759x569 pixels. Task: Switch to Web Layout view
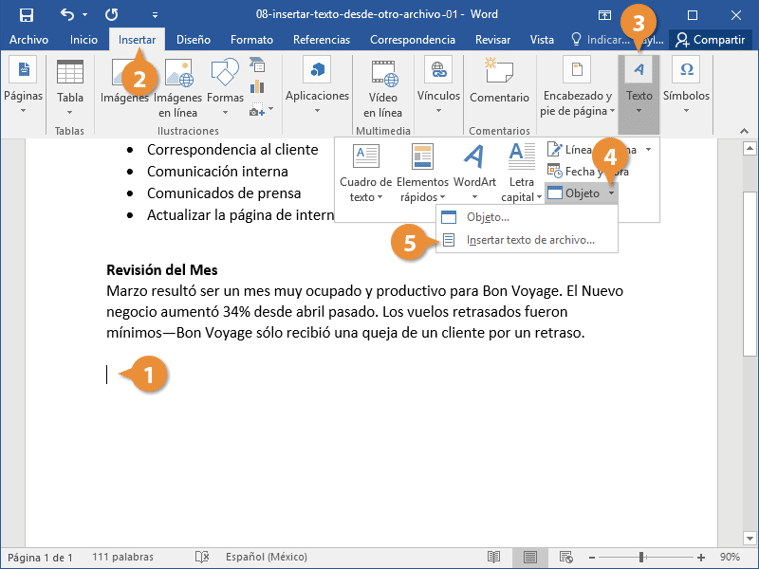coord(566,557)
